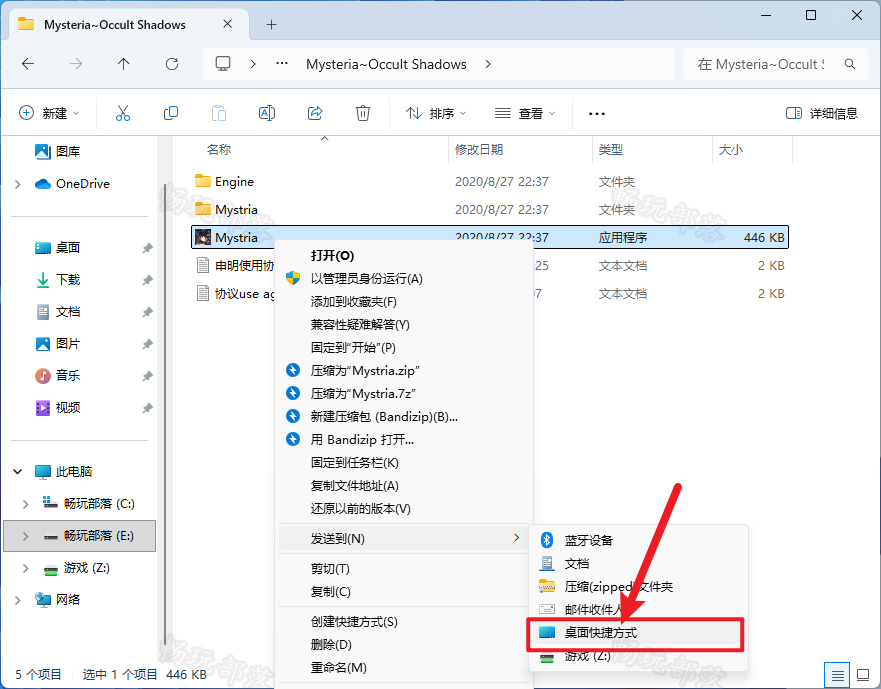This screenshot has width=881, height=689.
Task: Click the navigation pane scrollbar
Action: coord(165,416)
